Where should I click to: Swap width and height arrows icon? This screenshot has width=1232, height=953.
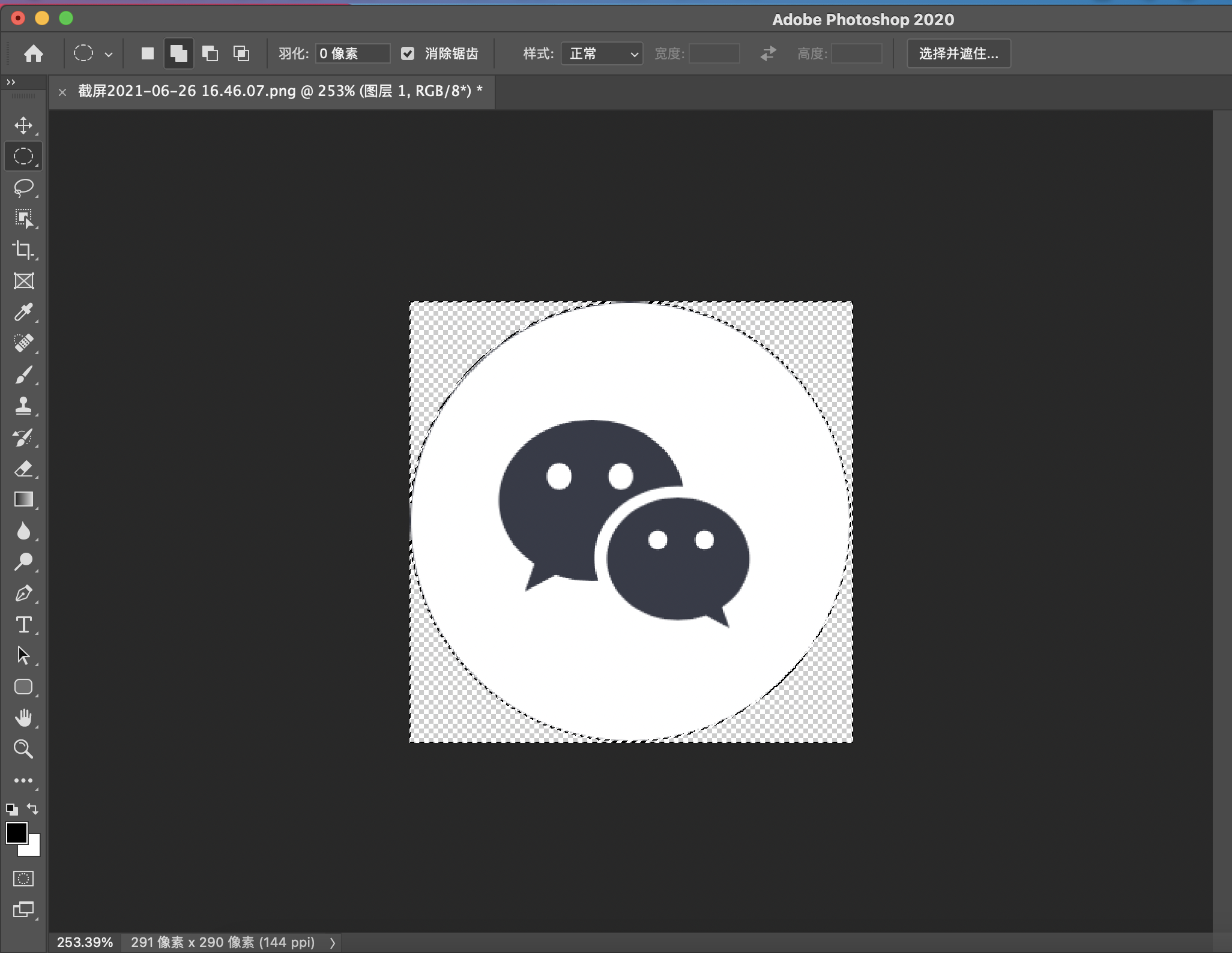[x=768, y=54]
